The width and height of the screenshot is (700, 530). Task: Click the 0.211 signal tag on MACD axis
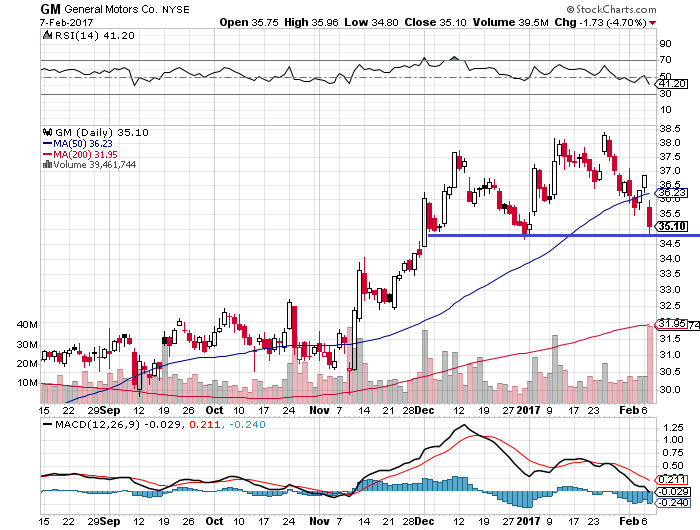(671, 480)
